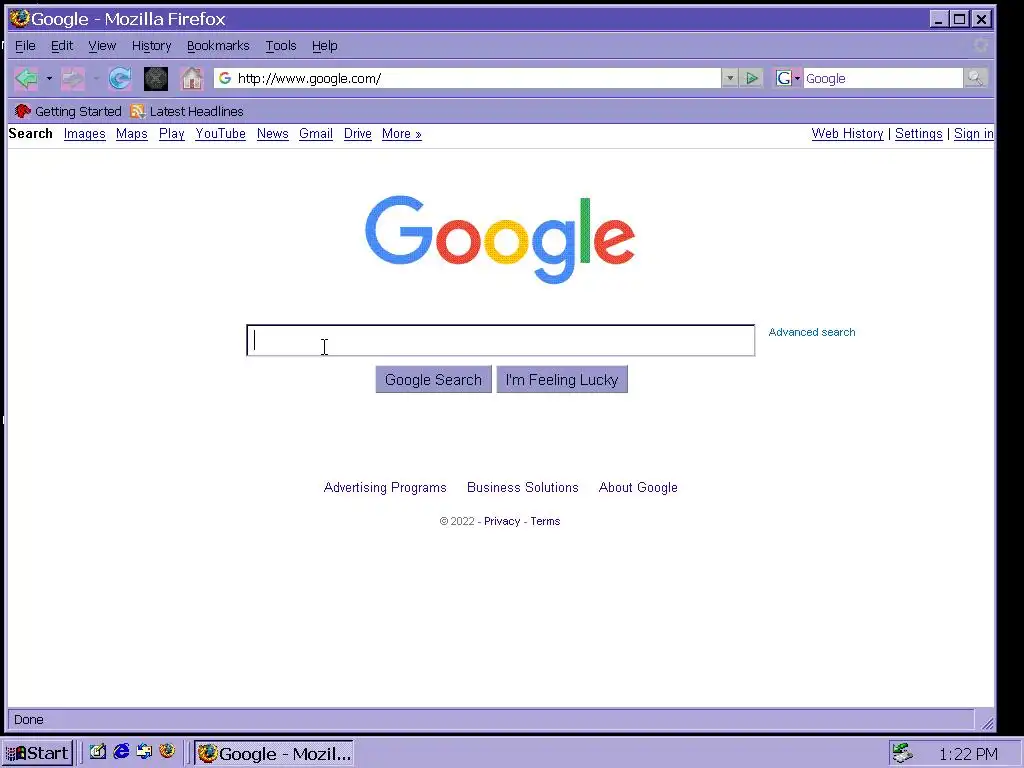Launch Firefox from the quick launch bar

(x=167, y=752)
